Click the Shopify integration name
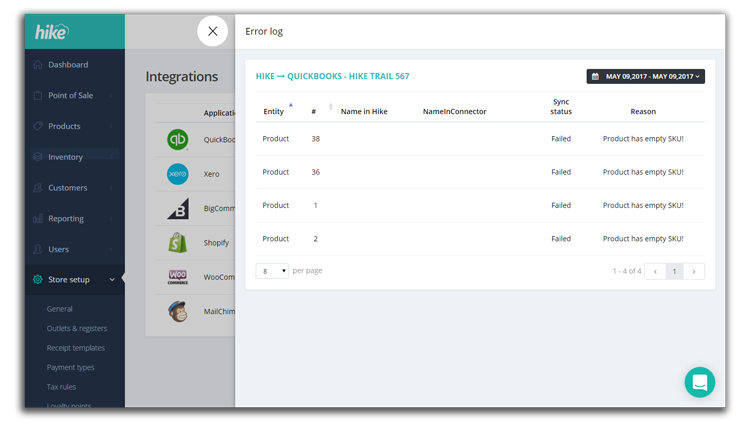 [x=216, y=243]
